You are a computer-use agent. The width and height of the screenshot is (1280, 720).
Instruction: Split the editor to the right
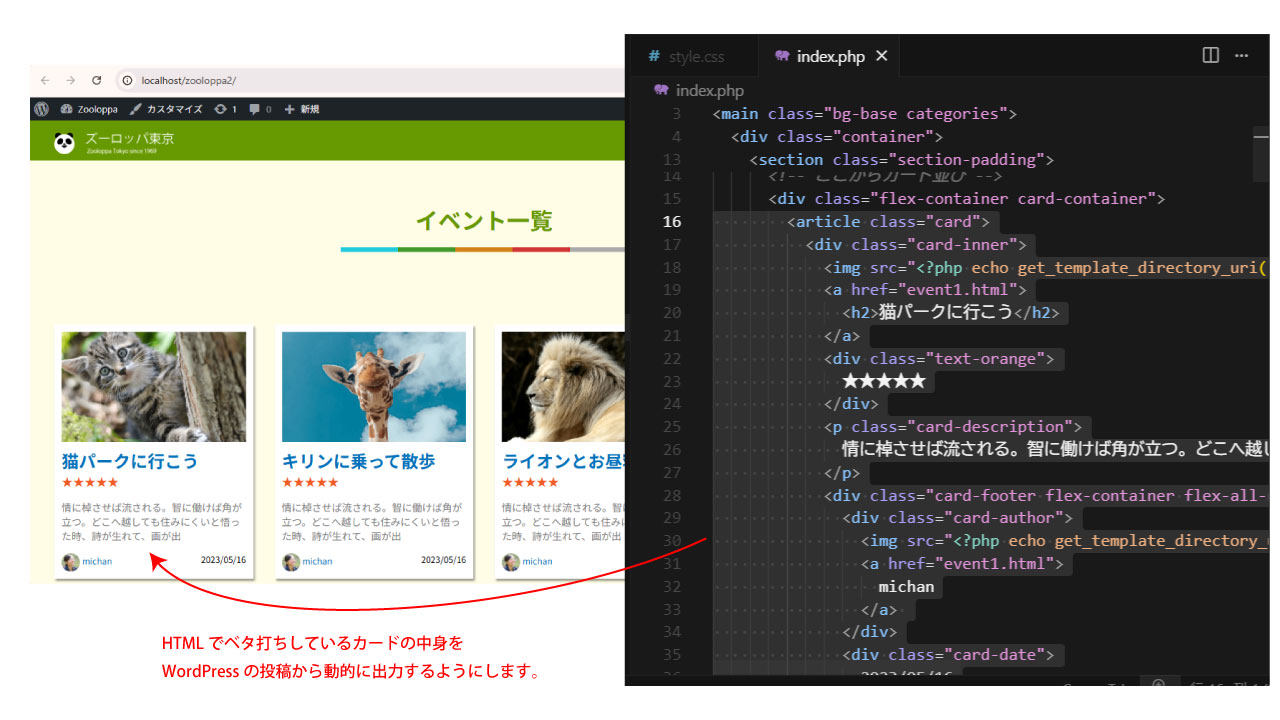coord(1210,56)
